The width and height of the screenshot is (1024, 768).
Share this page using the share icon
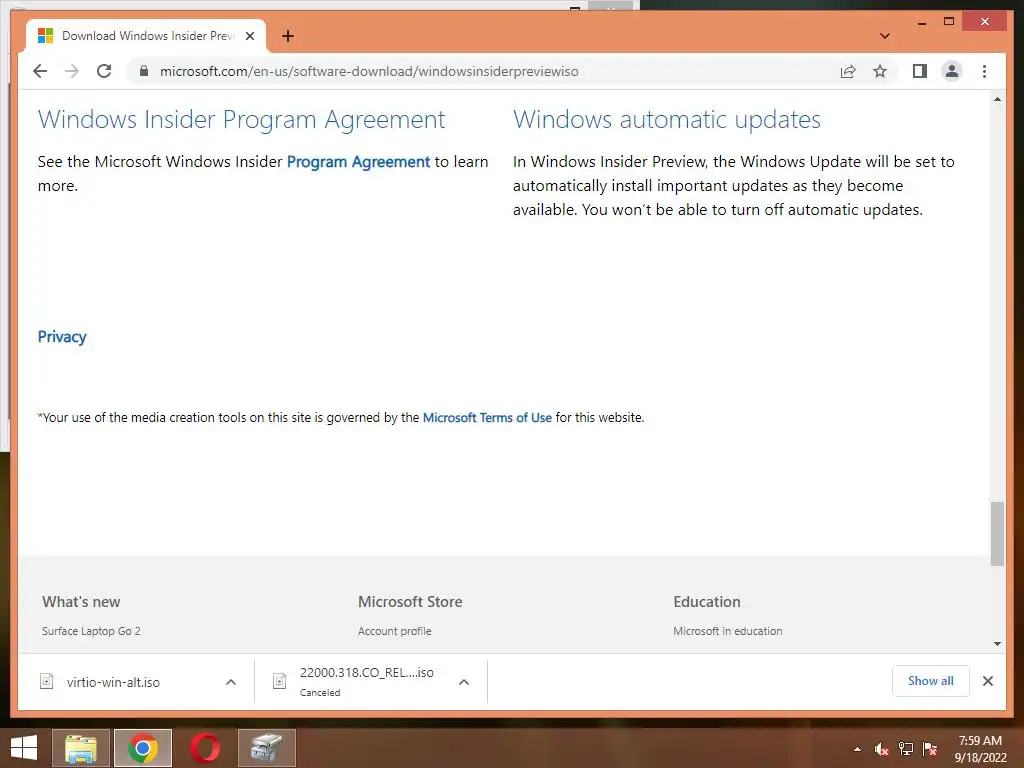(848, 71)
